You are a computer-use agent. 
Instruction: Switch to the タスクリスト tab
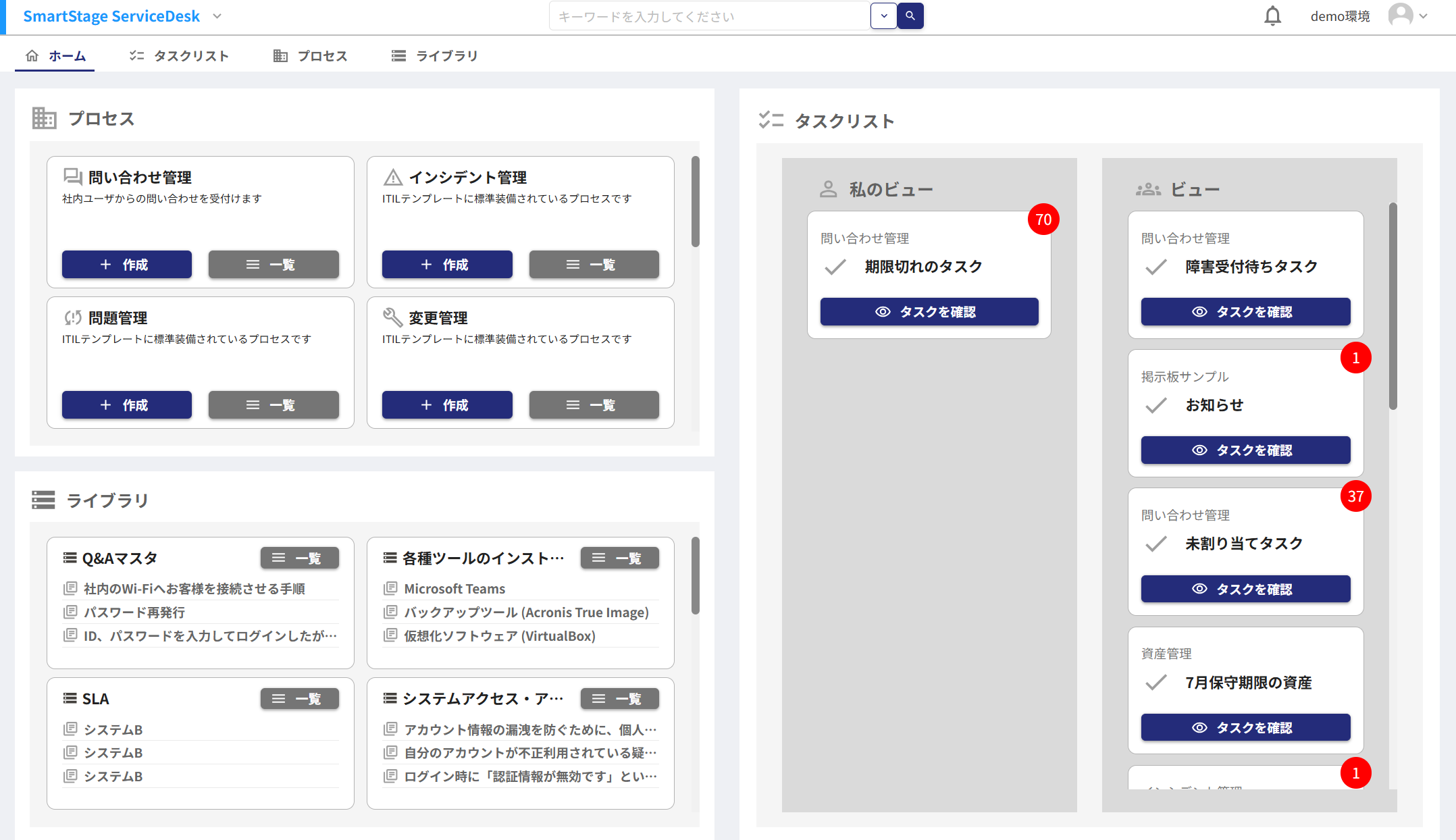(x=178, y=55)
